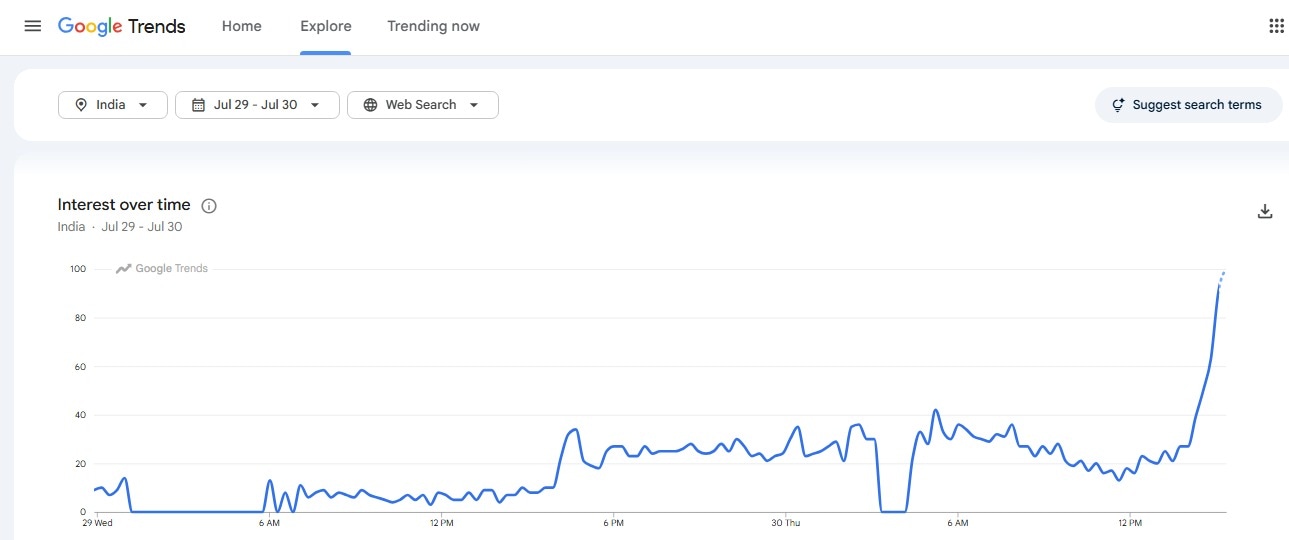Click the calendar icon in date filter
This screenshot has width=1289, height=540.
tap(198, 105)
